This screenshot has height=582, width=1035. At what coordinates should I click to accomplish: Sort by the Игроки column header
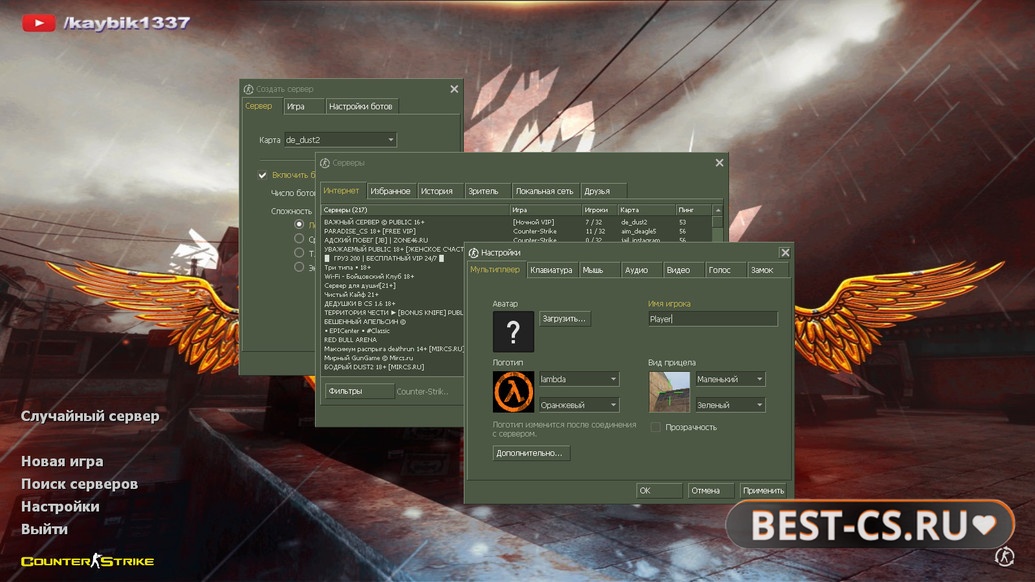pyautogui.click(x=599, y=210)
